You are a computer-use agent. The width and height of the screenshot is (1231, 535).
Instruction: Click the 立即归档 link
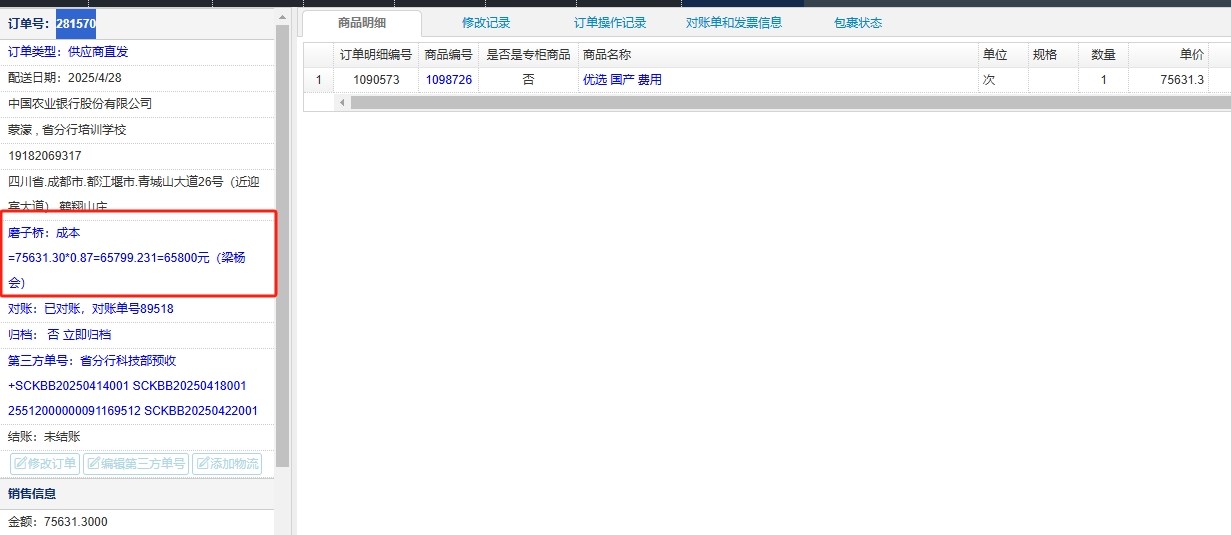87,335
